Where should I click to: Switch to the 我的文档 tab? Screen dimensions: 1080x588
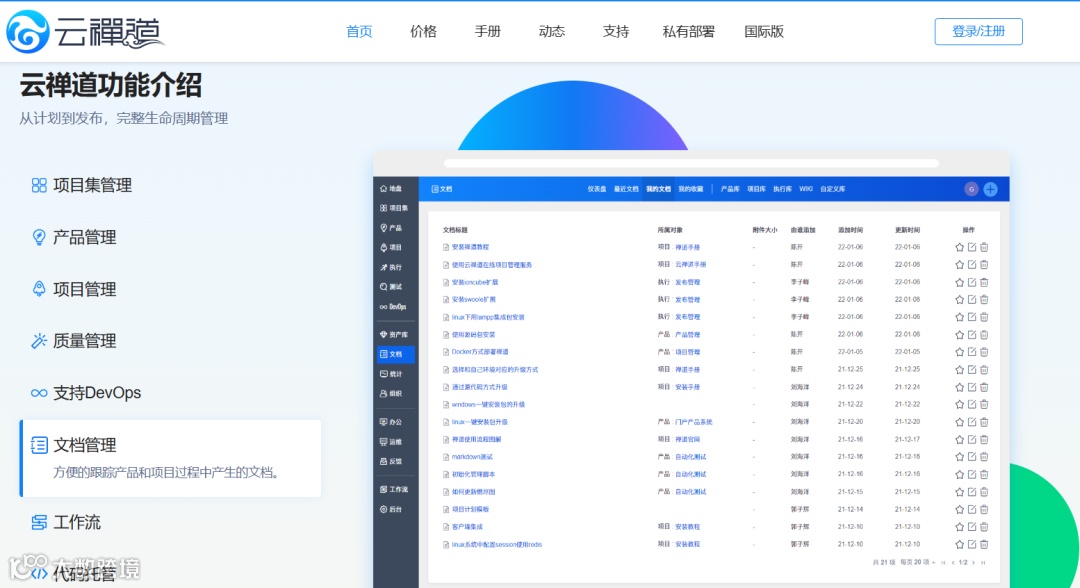(x=658, y=189)
